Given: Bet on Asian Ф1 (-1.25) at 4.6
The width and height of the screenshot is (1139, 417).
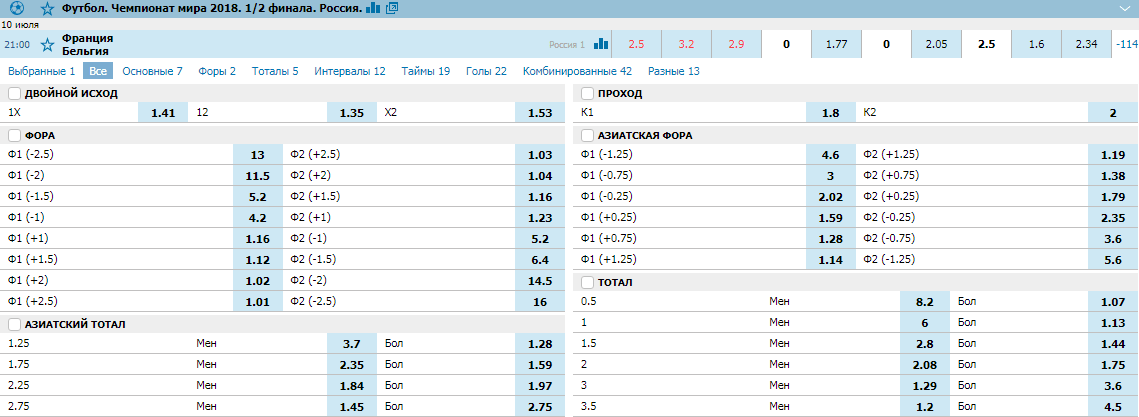Looking at the screenshot, I should pyautogui.click(x=831, y=155).
